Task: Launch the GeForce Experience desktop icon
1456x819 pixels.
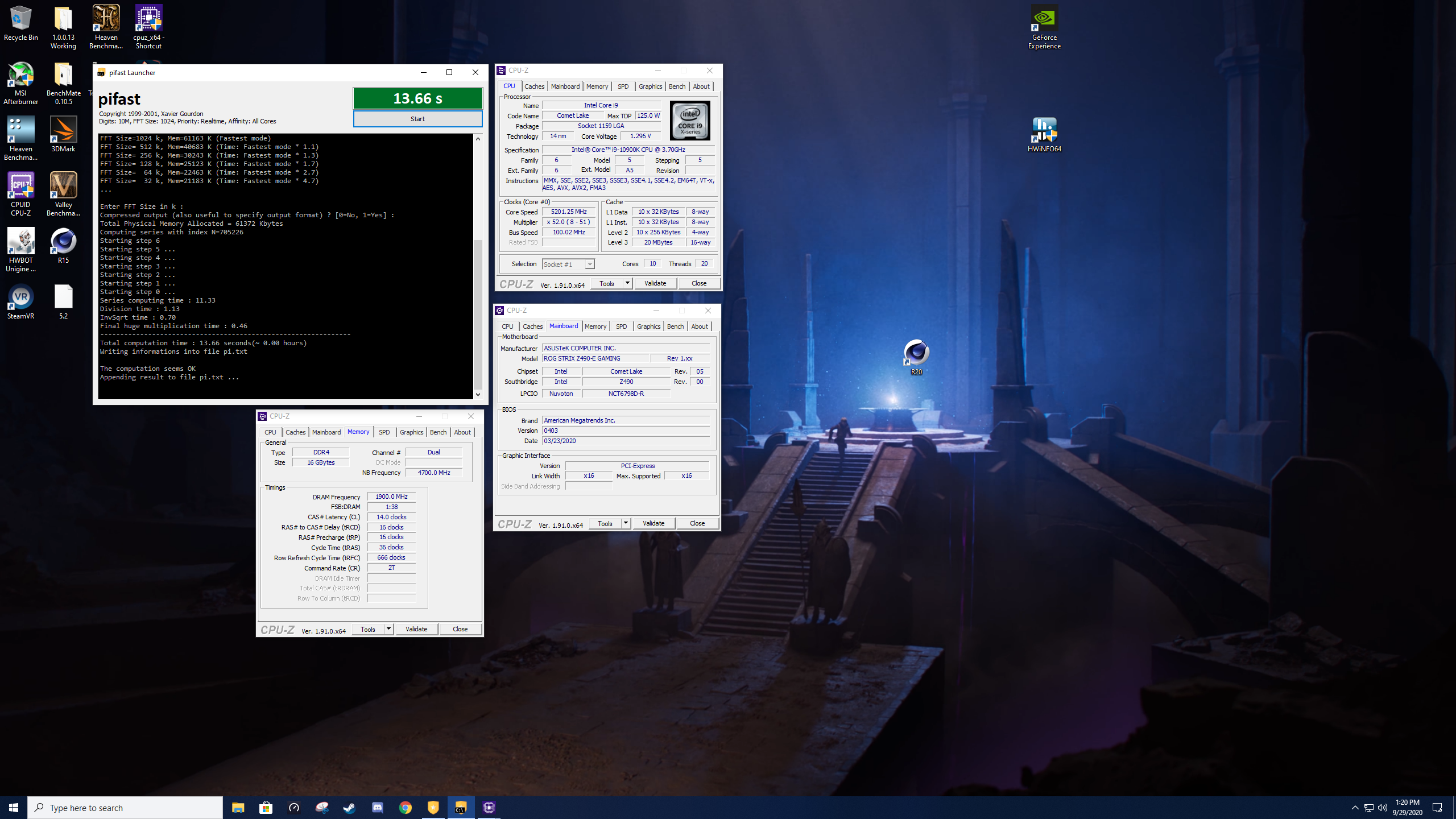Action: coord(1044,27)
